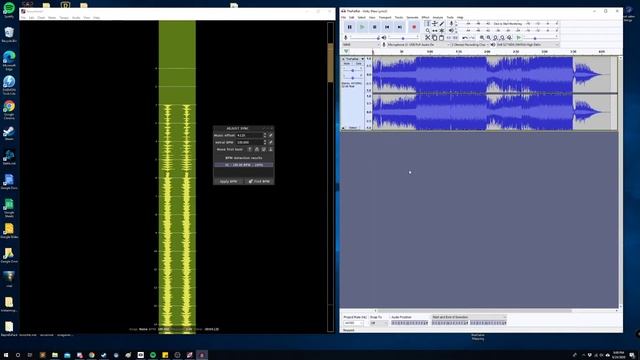
Task: Click the Play-at-Speed green arrow
Action: pos(519,38)
